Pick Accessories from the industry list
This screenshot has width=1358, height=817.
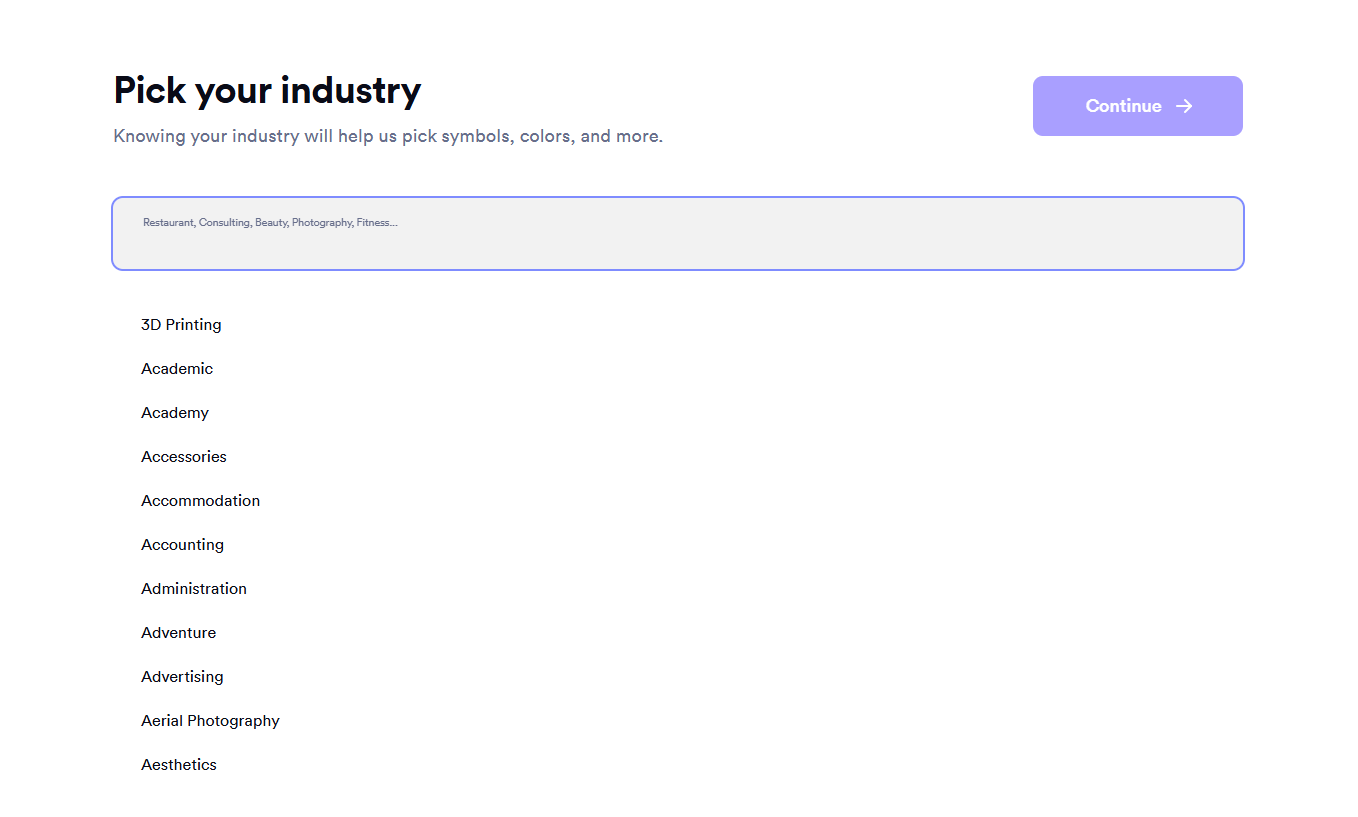[184, 457]
